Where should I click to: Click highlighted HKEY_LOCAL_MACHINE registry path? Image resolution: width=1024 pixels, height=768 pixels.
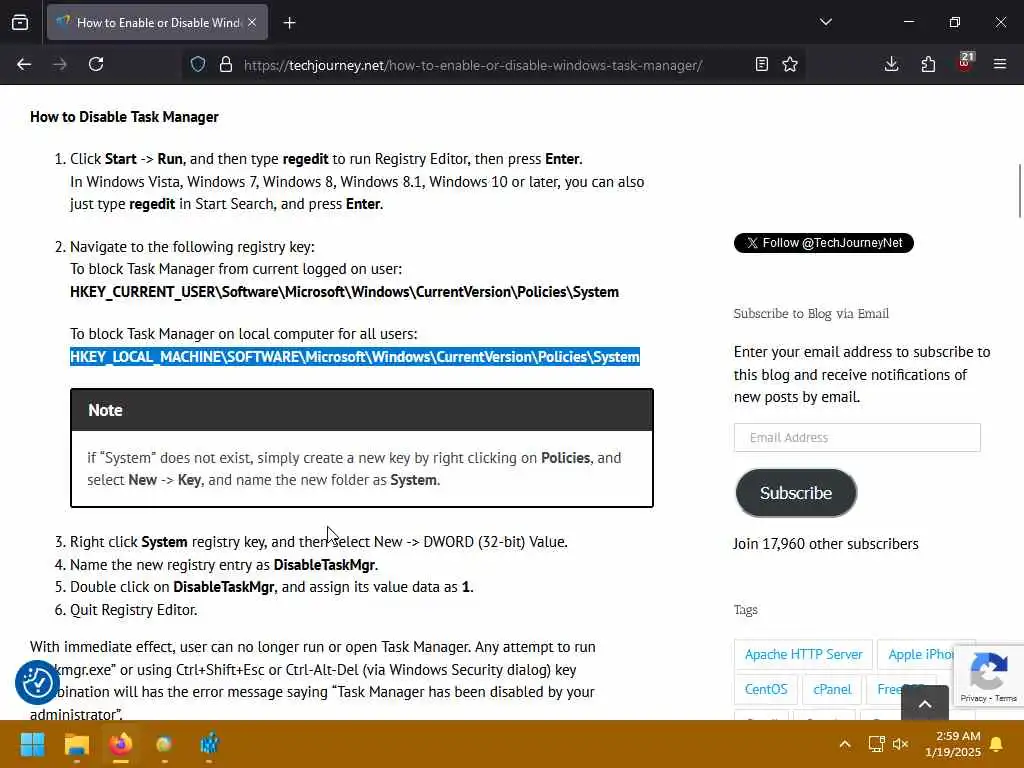pyautogui.click(x=355, y=357)
